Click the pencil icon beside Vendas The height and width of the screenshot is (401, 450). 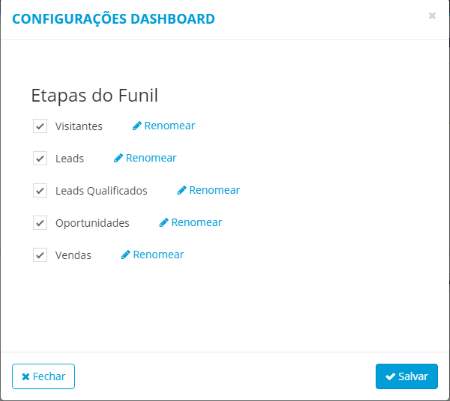125,255
